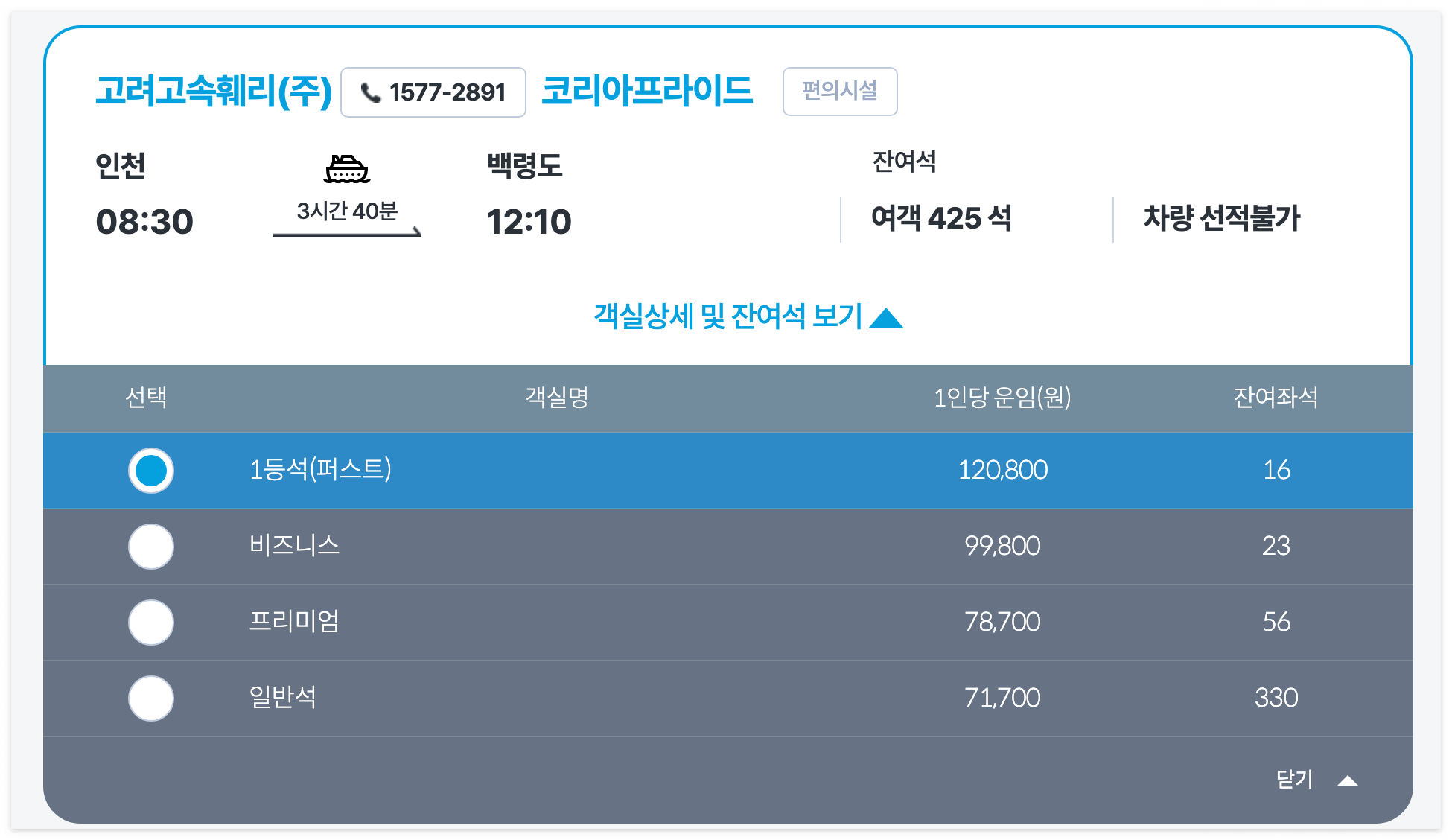Click the 객실명 column header
The width and height of the screenshot is (1452, 840).
click(557, 398)
